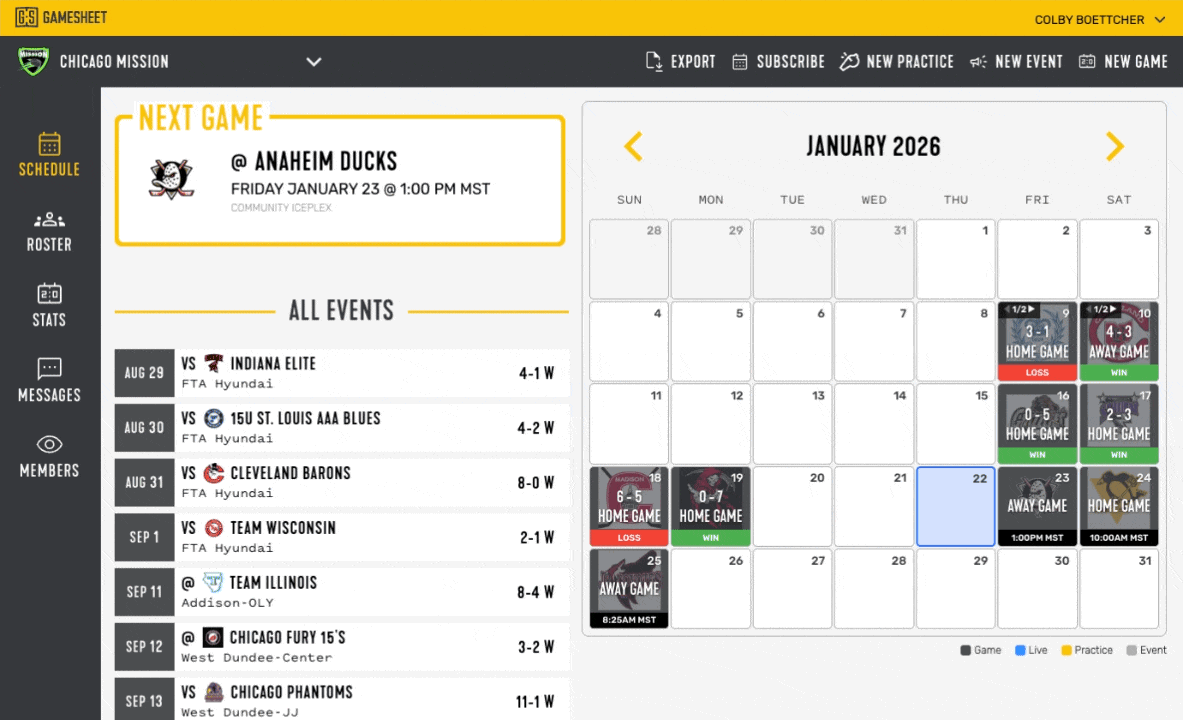Open the Roster people icon in sidebar
Image resolution: width=1183 pixels, height=720 pixels.
50,220
